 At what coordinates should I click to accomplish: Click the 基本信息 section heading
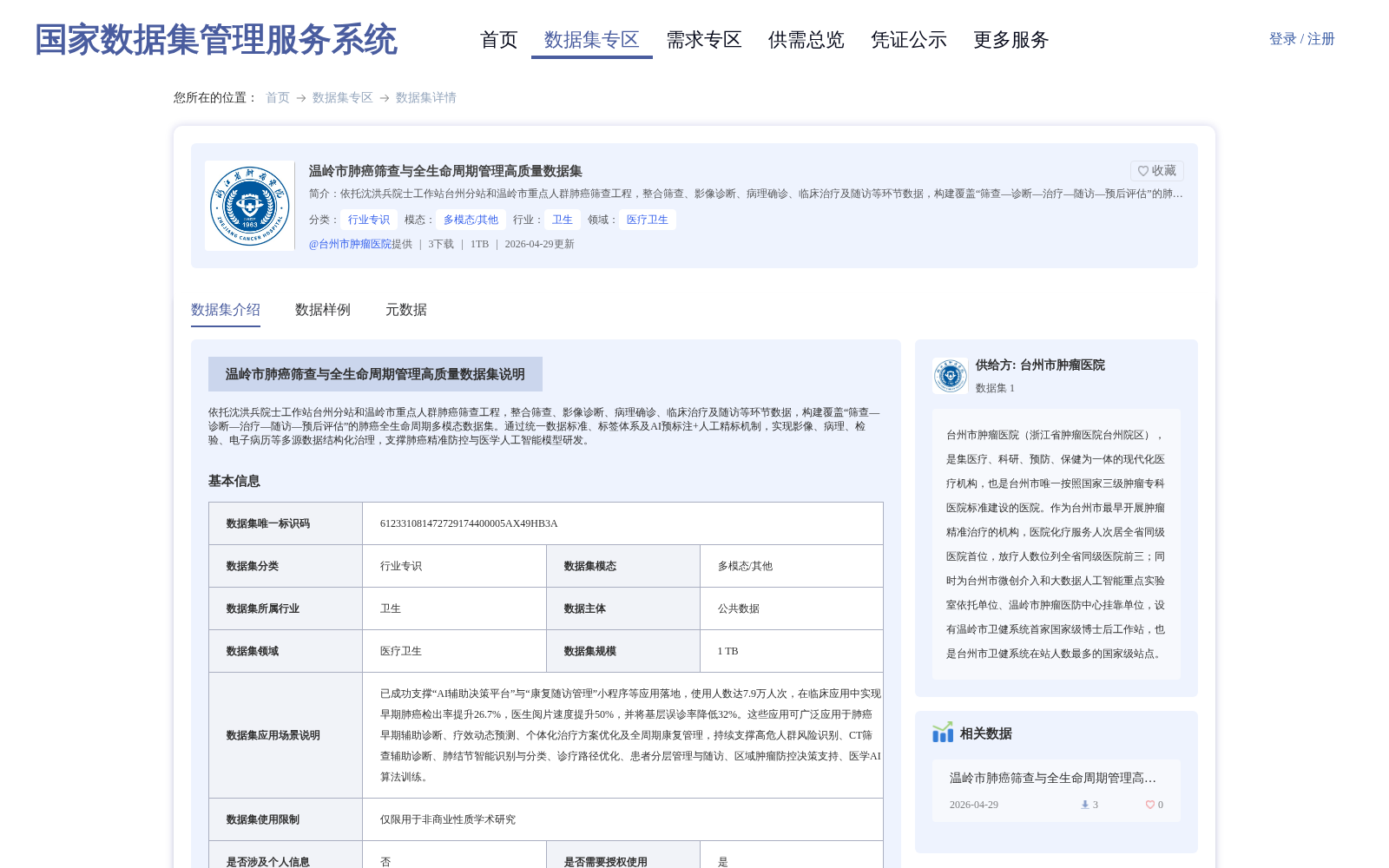234,481
